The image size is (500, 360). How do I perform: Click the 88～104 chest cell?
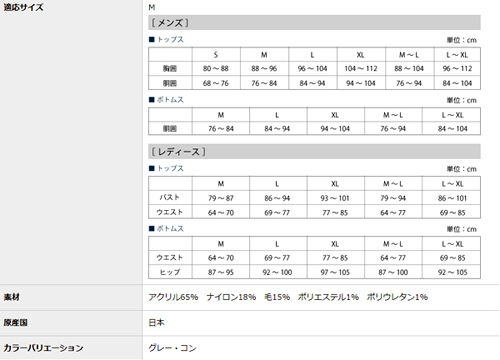pos(409,69)
